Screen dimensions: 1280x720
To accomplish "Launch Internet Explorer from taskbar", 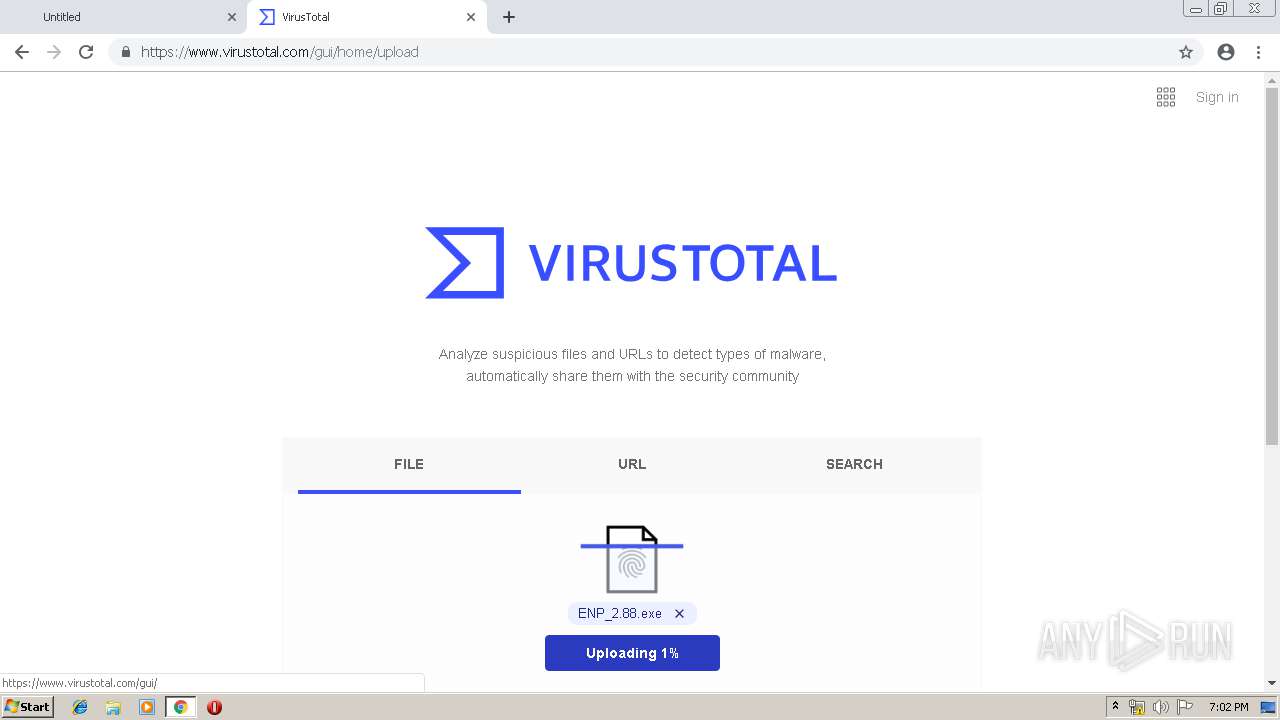I will click(x=80, y=707).
